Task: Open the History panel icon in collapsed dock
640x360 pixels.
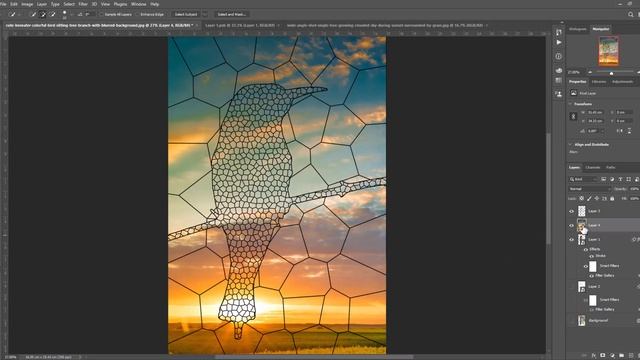Action: (558, 32)
